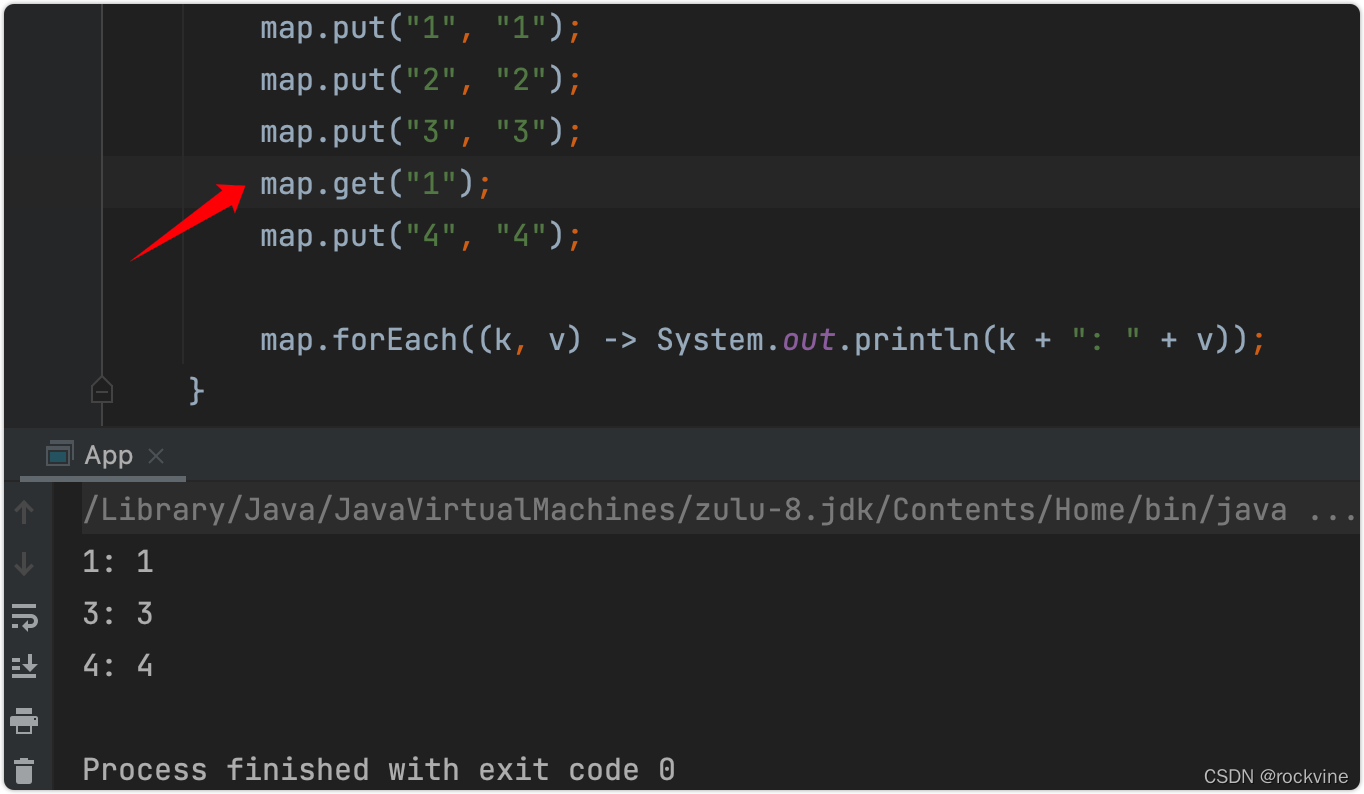Click the Print console output icon
This screenshot has height=794, width=1364.
[25, 719]
